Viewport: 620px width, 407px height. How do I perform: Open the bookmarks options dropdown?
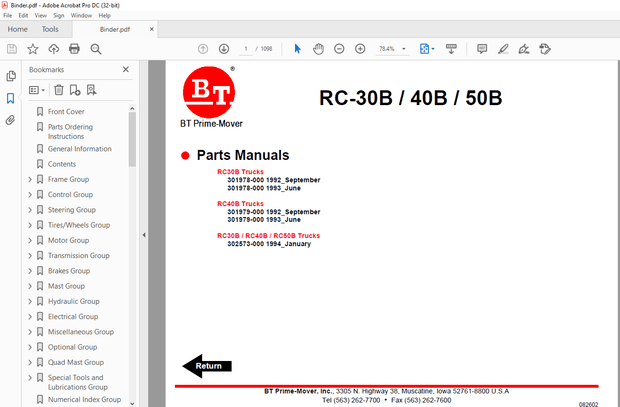tap(37, 90)
